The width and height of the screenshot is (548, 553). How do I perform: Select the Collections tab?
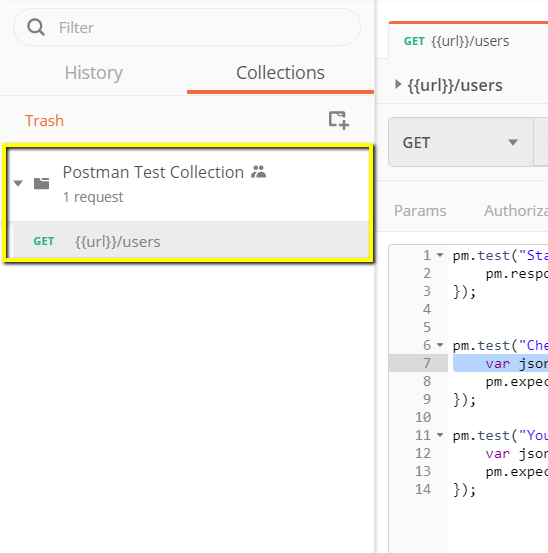pos(280,73)
